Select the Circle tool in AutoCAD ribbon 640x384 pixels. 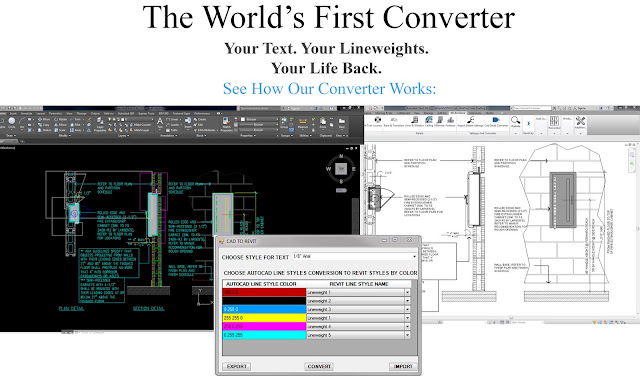tap(11, 123)
